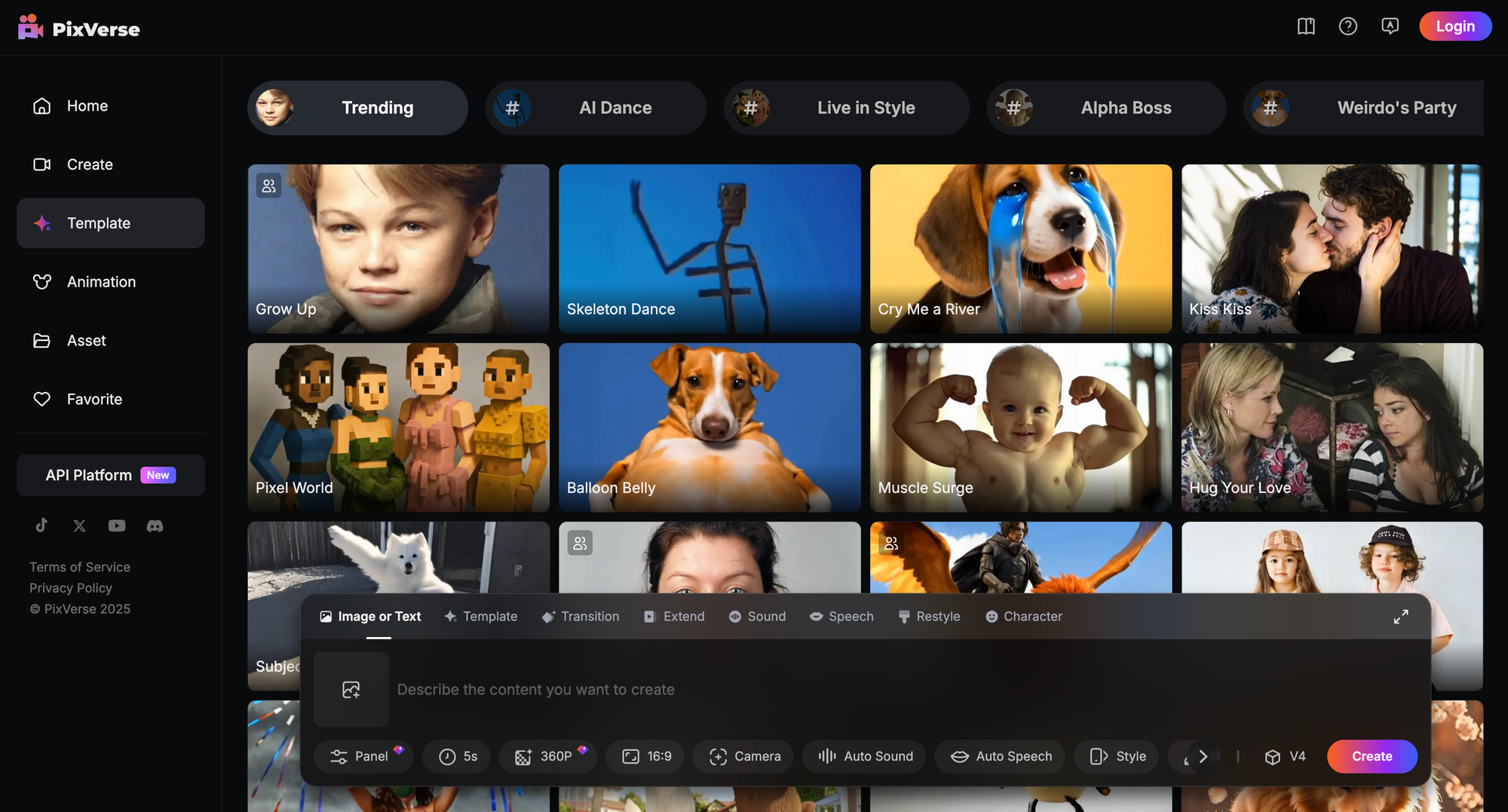Toggle the Auto Speech option

click(x=1000, y=756)
